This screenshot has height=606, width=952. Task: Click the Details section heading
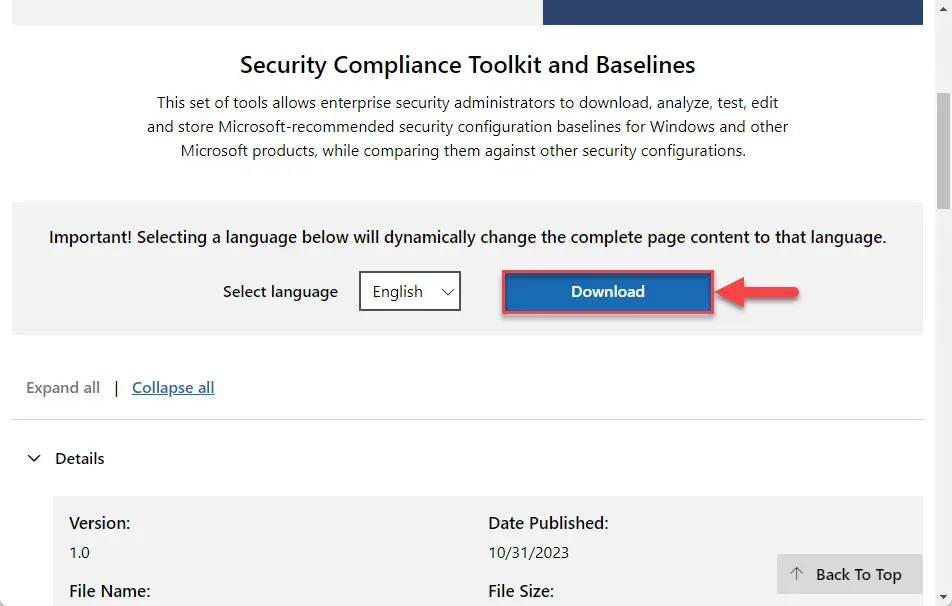pos(80,458)
